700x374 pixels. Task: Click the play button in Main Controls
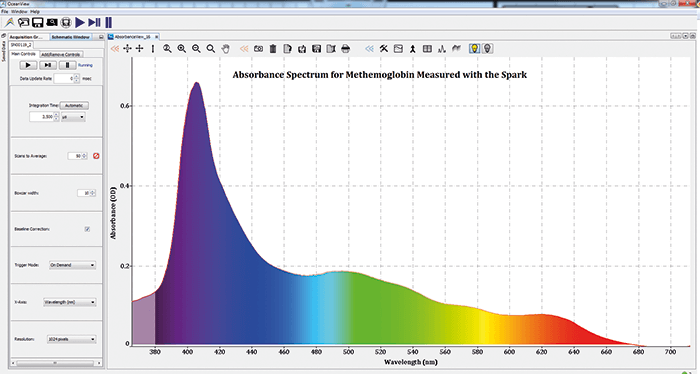pyautogui.click(x=28, y=65)
